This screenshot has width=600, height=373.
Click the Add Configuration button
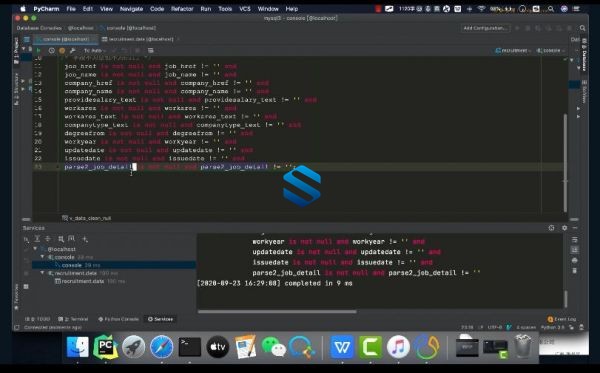[485, 28]
